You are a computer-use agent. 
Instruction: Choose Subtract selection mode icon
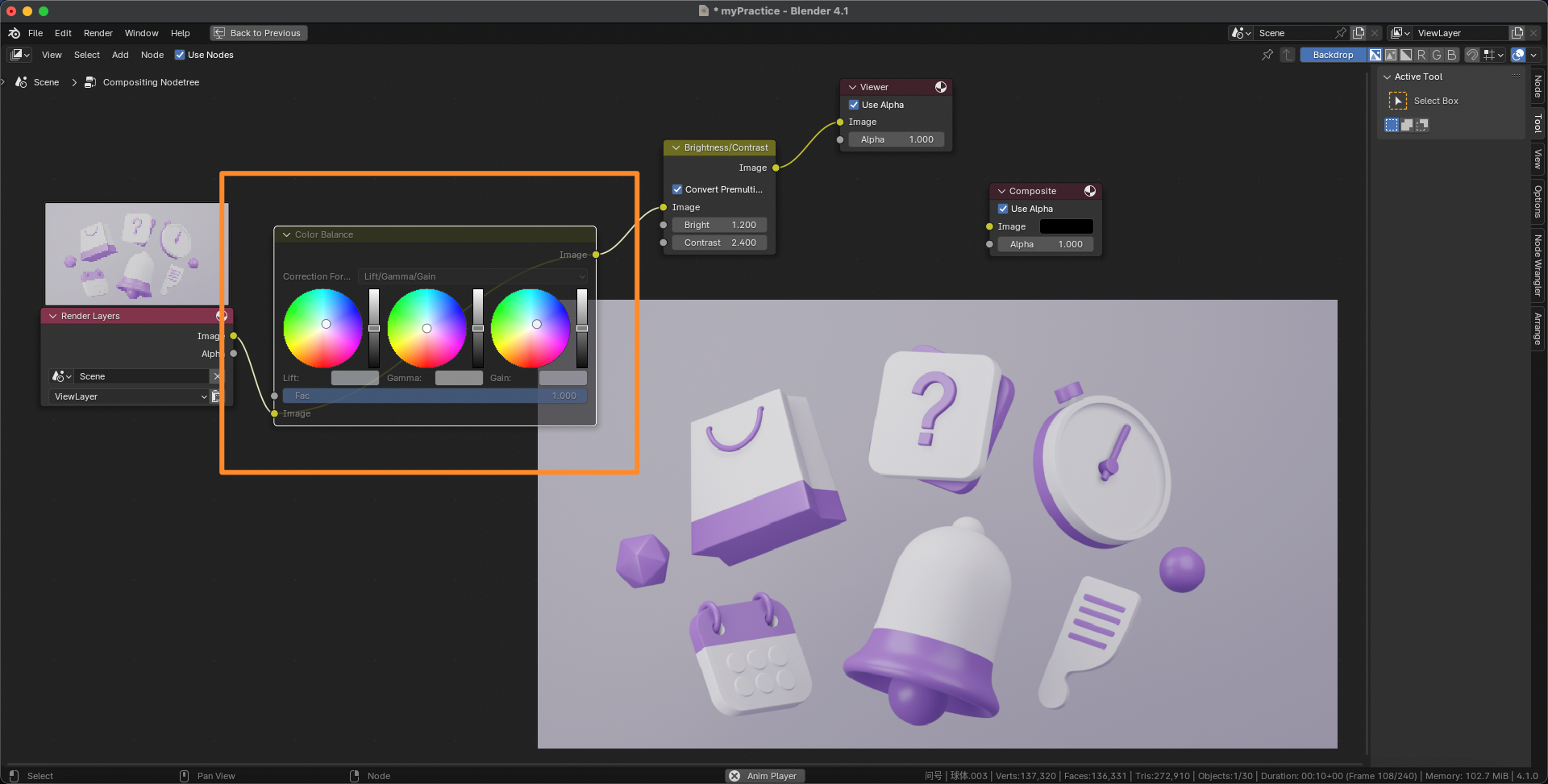1422,125
